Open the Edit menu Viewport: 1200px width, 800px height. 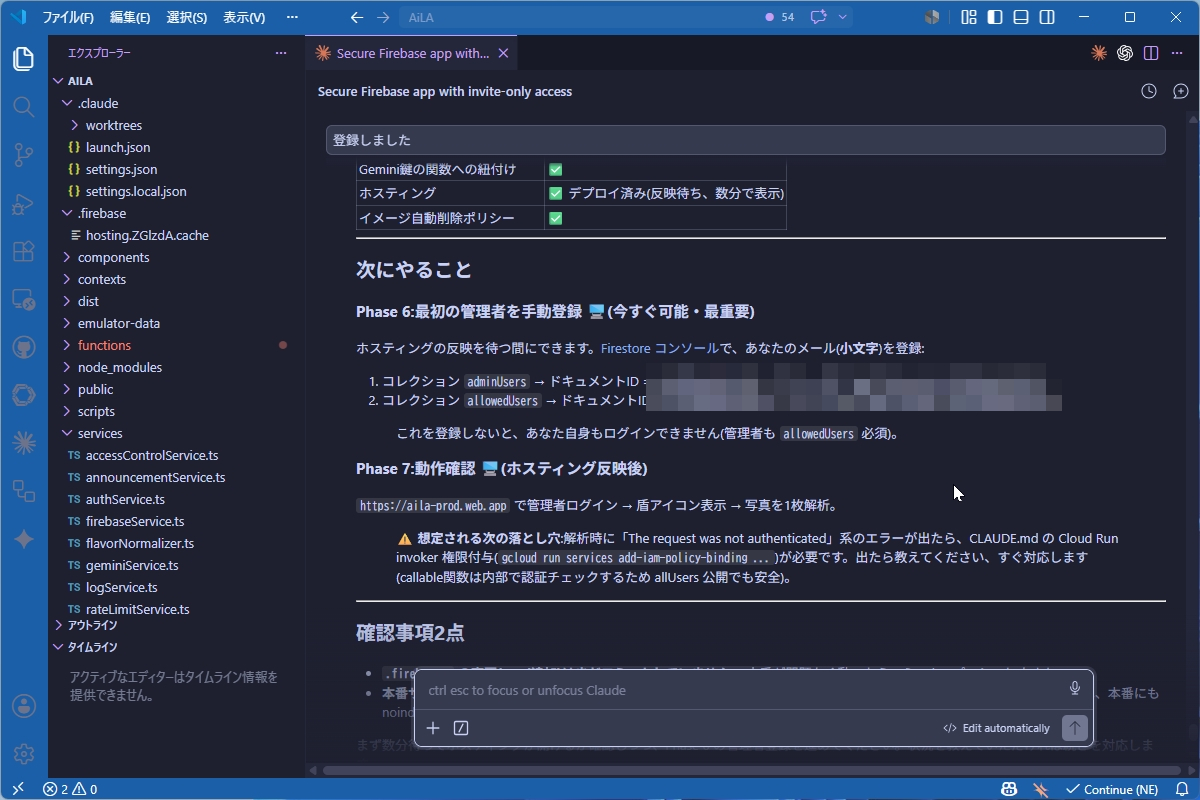(x=130, y=17)
